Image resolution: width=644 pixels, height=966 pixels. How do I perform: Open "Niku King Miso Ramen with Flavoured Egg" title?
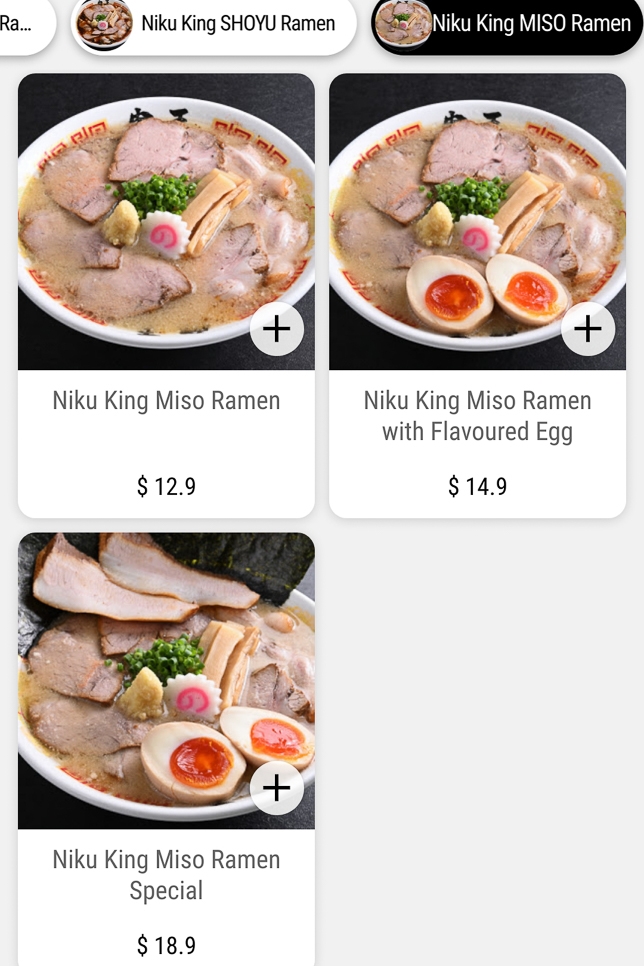pyautogui.click(x=477, y=416)
